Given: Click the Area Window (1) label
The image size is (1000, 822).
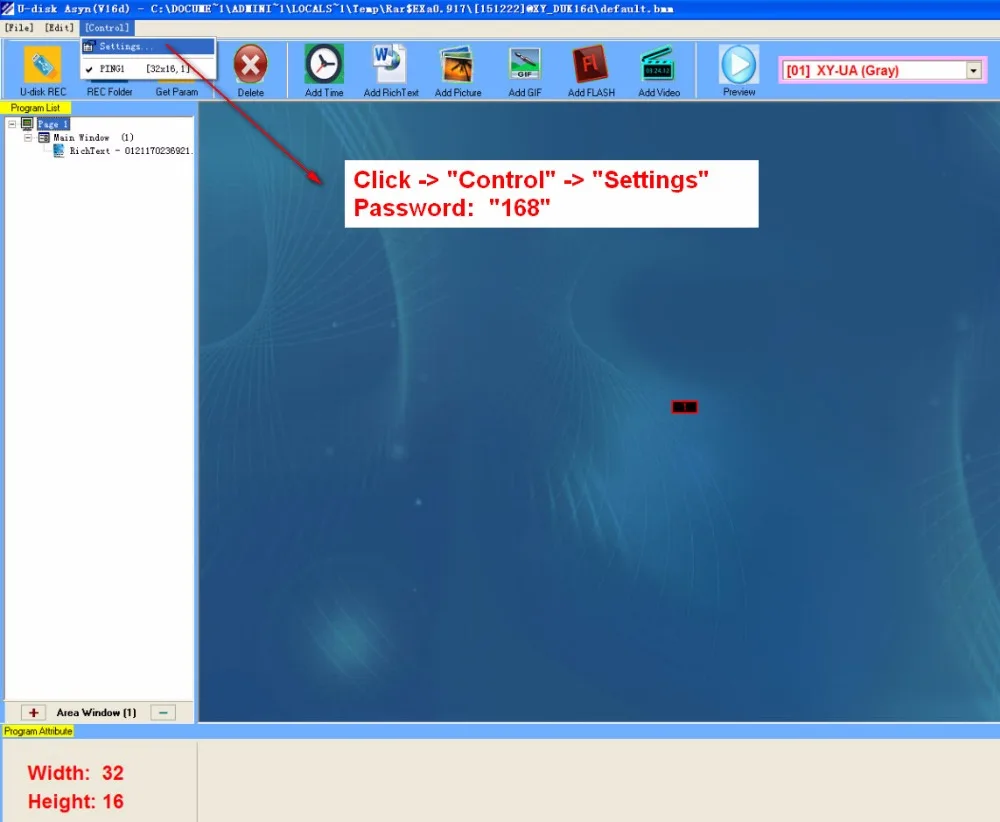Looking at the screenshot, I should pos(96,712).
